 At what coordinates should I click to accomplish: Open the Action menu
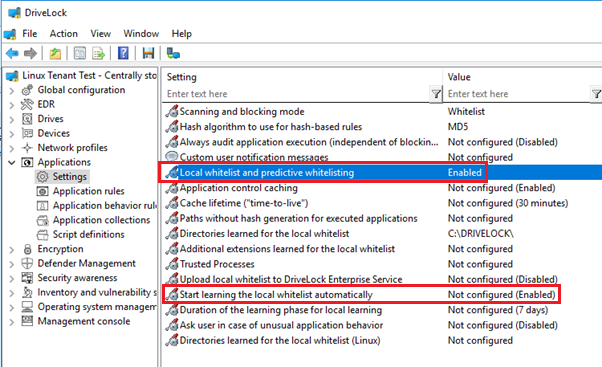click(63, 34)
